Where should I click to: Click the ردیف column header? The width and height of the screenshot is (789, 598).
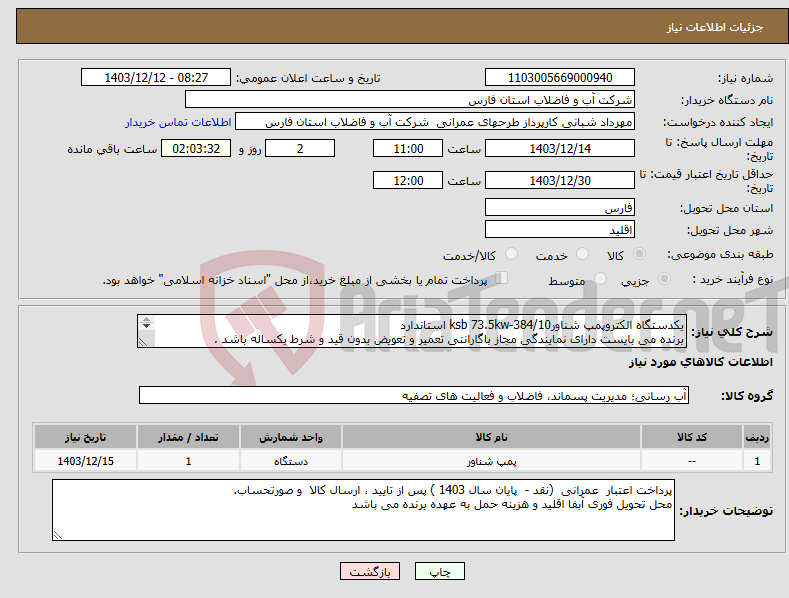[x=757, y=437]
